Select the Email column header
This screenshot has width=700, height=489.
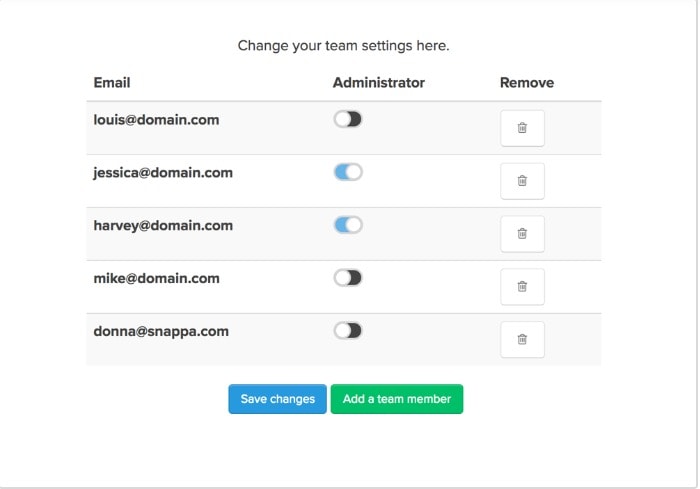112,83
